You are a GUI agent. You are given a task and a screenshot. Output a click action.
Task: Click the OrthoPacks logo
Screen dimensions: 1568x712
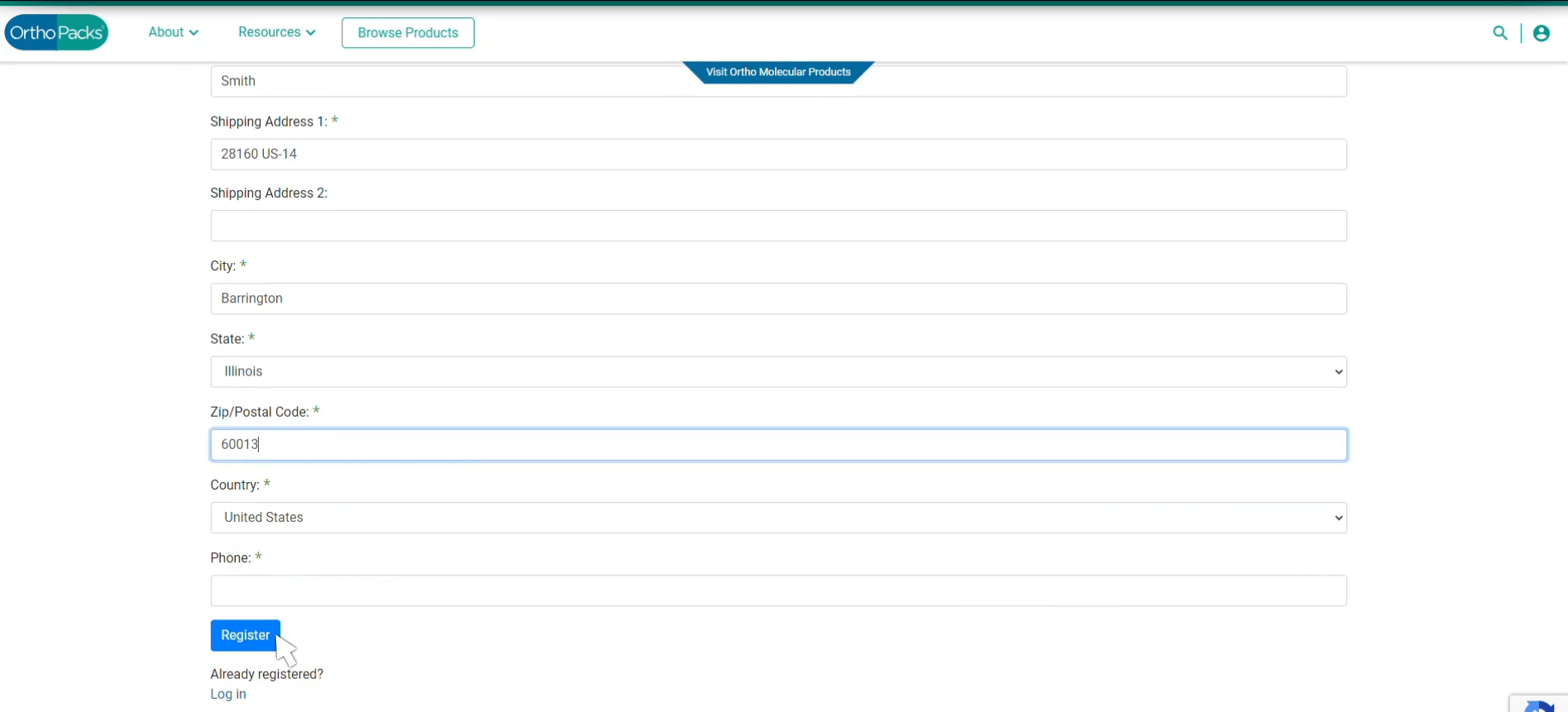click(56, 33)
